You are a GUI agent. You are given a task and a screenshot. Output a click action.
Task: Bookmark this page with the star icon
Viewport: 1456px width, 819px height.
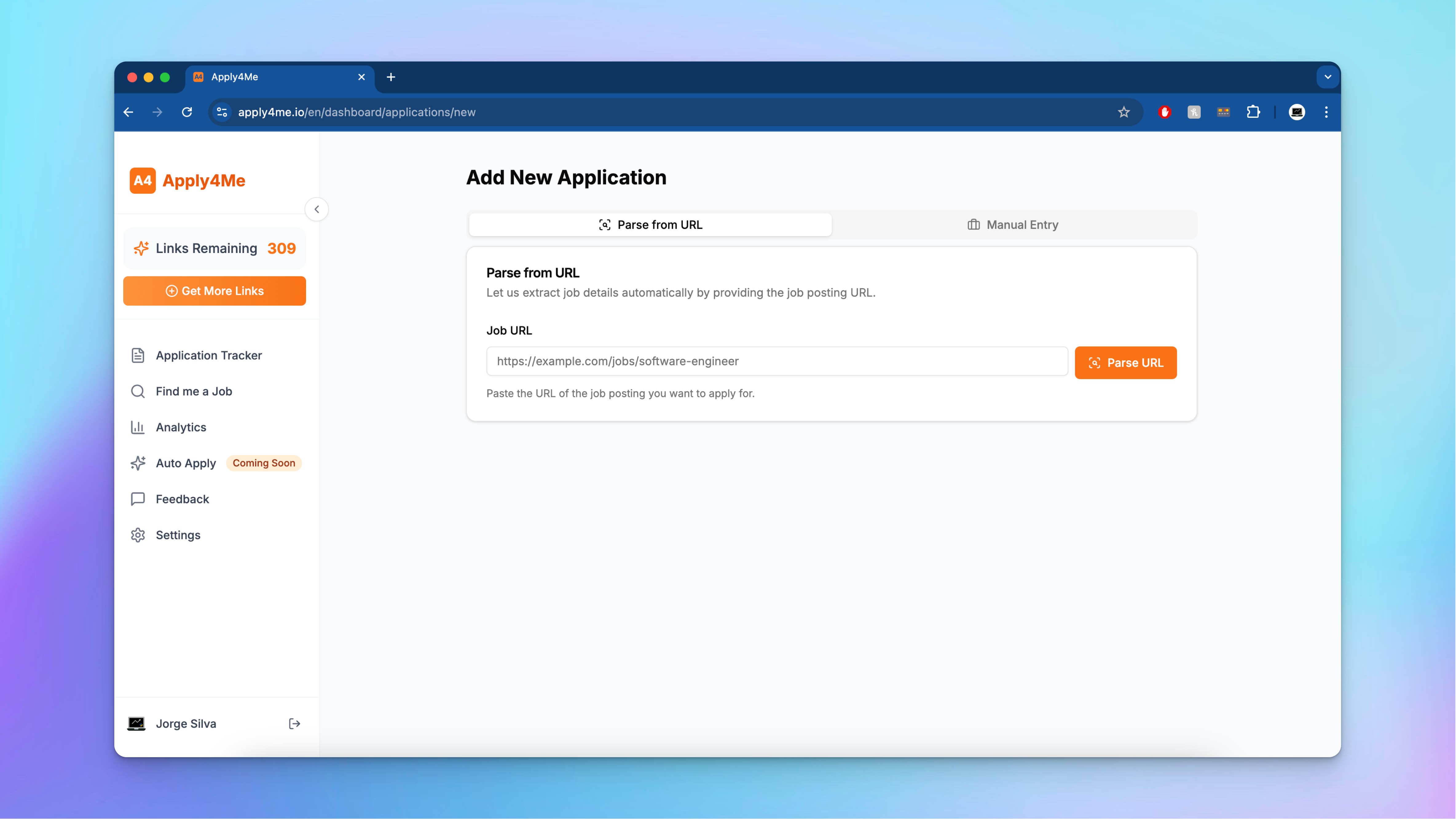coord(1123,112)
